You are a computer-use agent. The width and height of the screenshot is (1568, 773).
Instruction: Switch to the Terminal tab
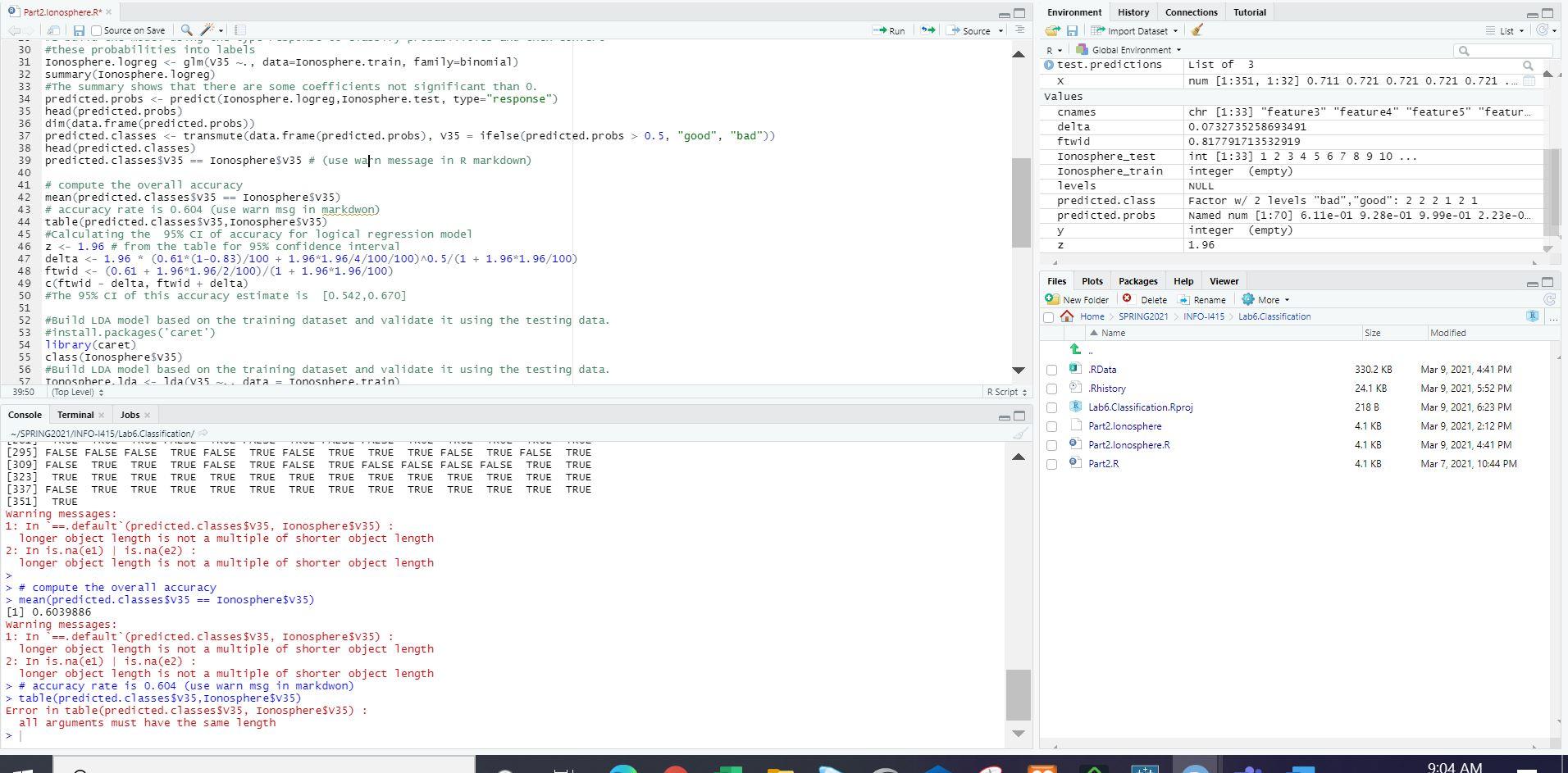tap(75, 415)
